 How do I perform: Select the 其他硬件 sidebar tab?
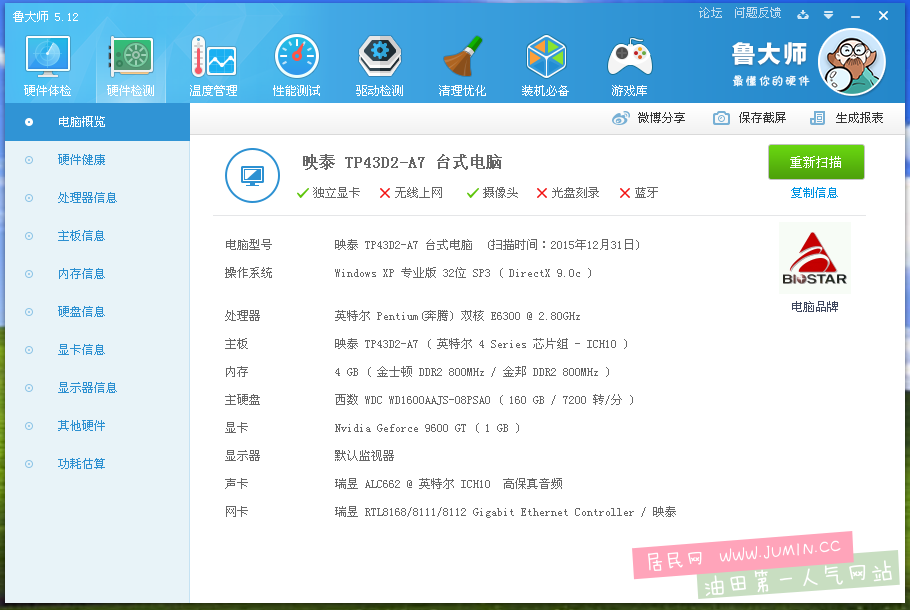(x=98, y=426)
